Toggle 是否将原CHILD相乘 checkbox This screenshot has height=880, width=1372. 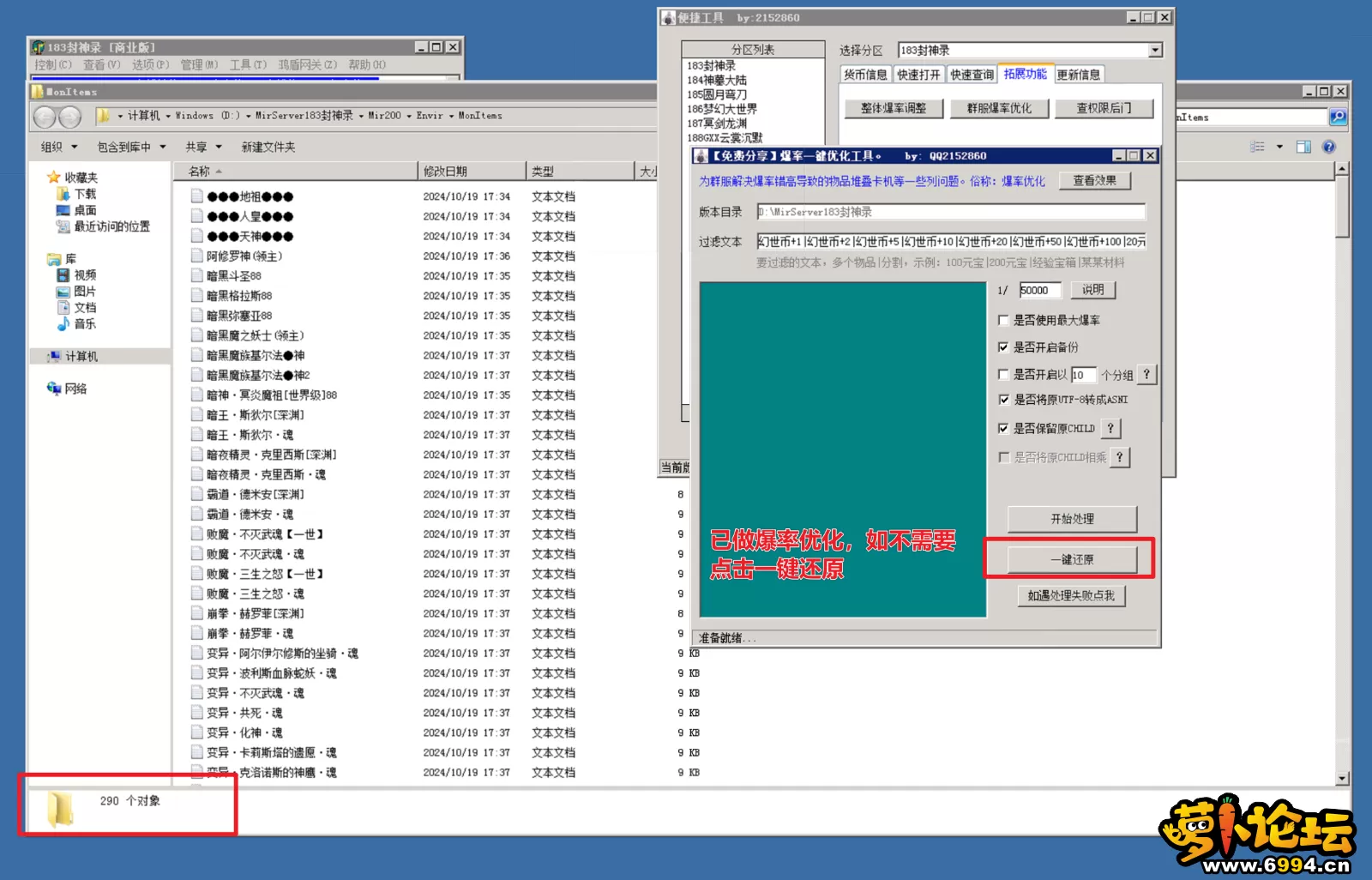click(x=1003, y=457)
